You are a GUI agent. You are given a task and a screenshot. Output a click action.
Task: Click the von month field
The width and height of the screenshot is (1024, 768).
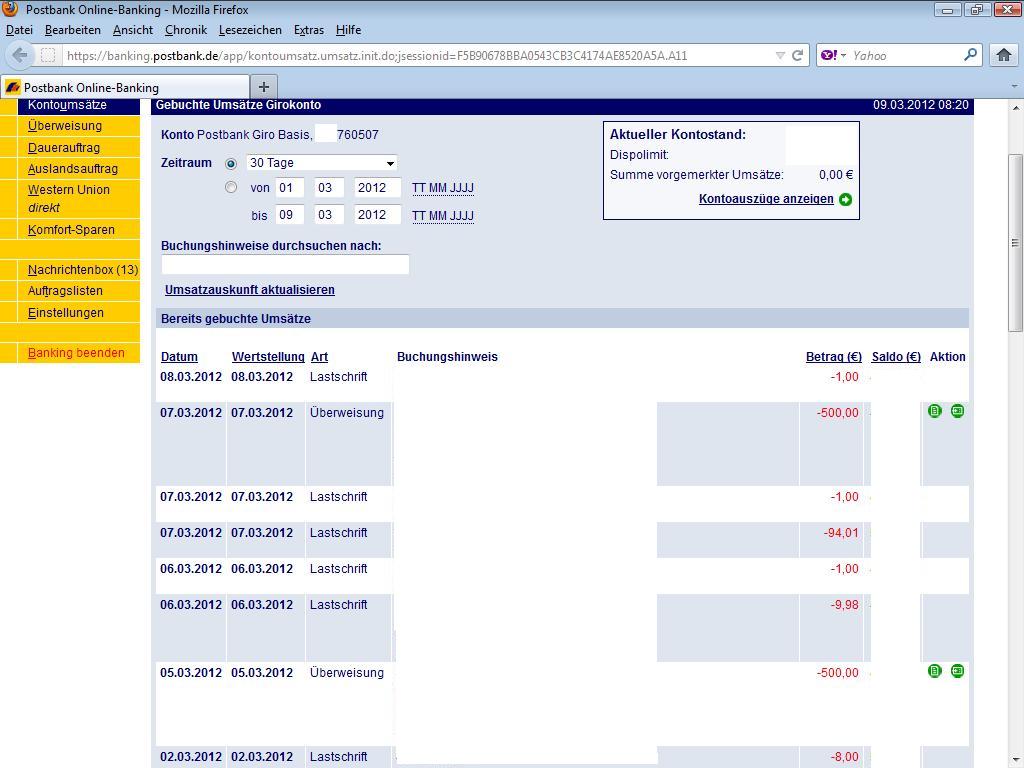(x=328, y=187)
